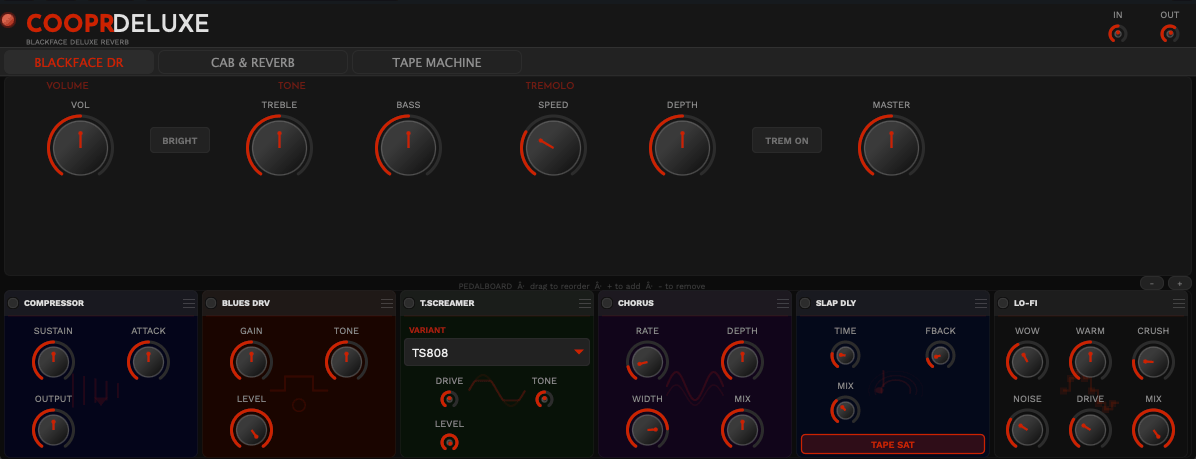
Task: Open the TS808 variant dropdown
Action: (497, 352)
